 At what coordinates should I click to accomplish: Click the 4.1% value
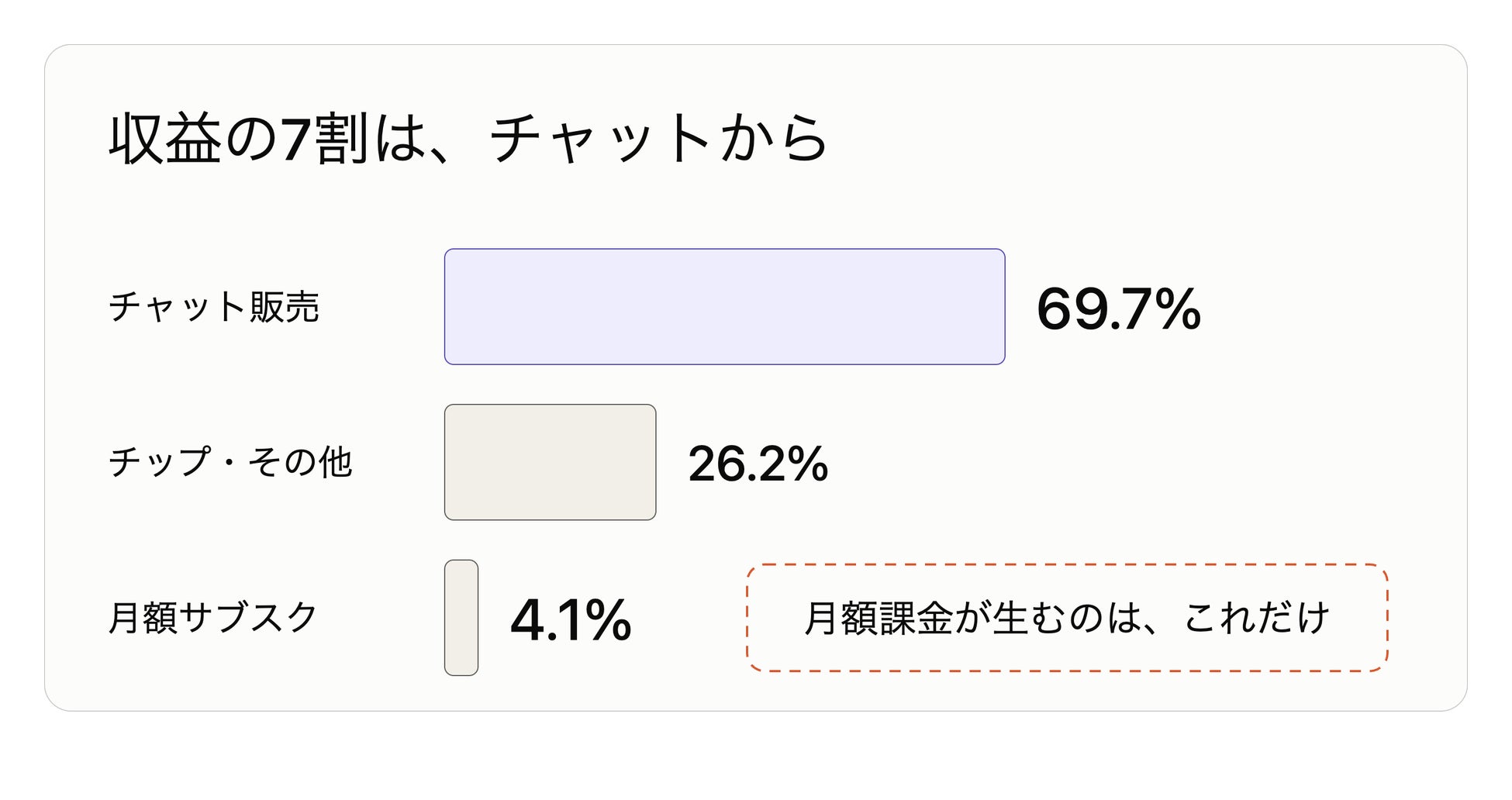pos(571,619)
